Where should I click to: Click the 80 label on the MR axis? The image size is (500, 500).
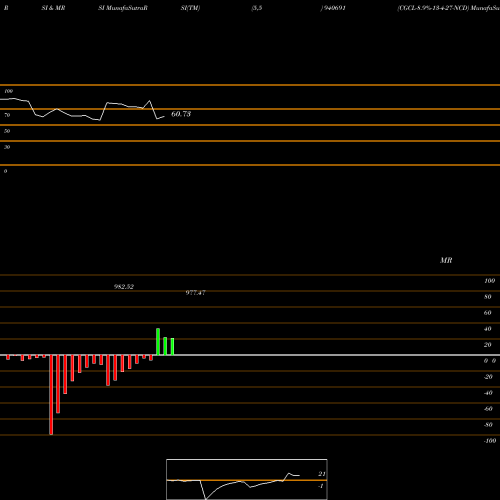pos(488,297)
